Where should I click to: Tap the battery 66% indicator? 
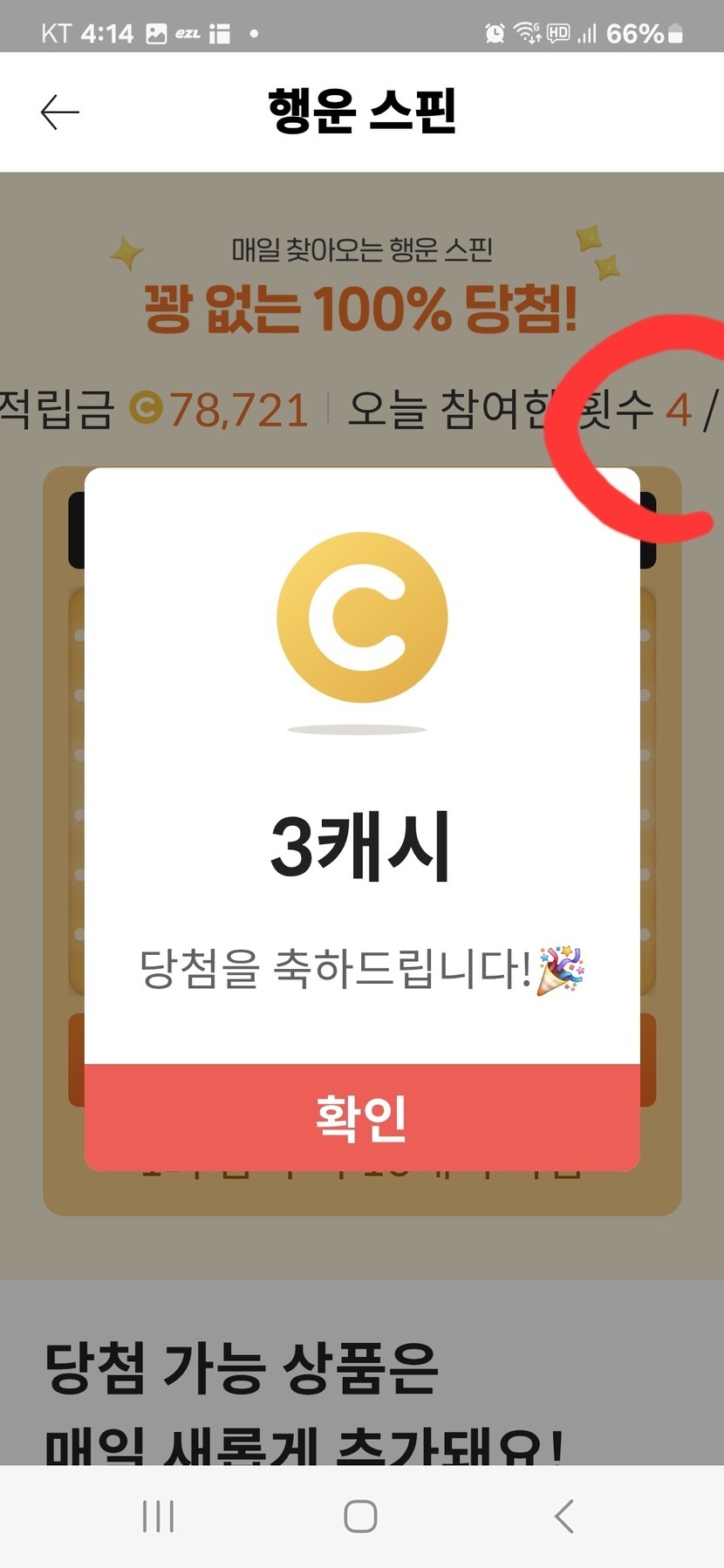645,33
